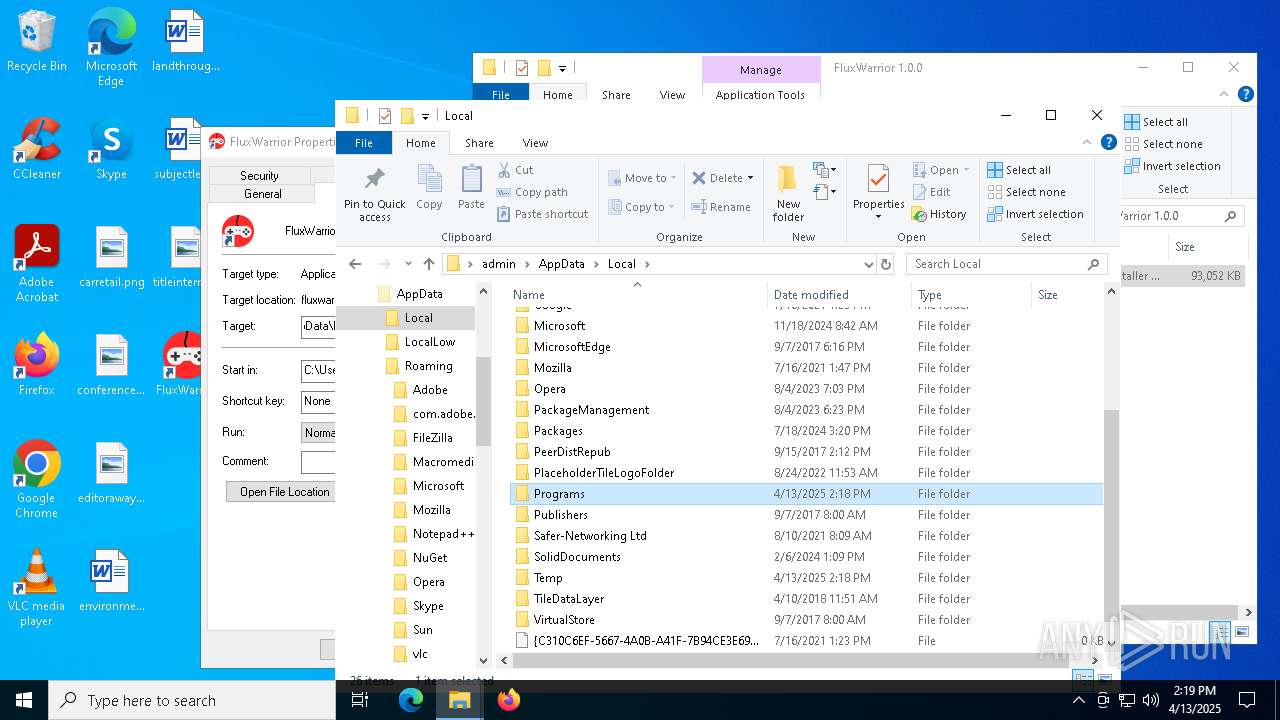
Task: Select General tab in FluxWarrior Properties
Action: pos(262,193)
